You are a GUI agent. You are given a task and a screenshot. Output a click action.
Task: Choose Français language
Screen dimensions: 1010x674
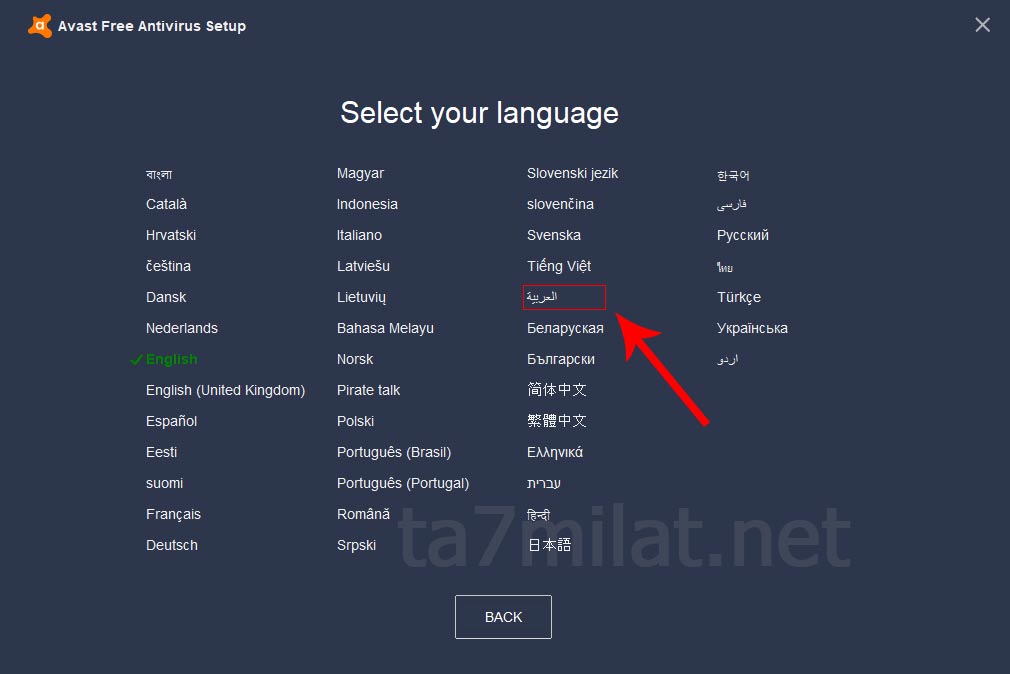(173, 514)
